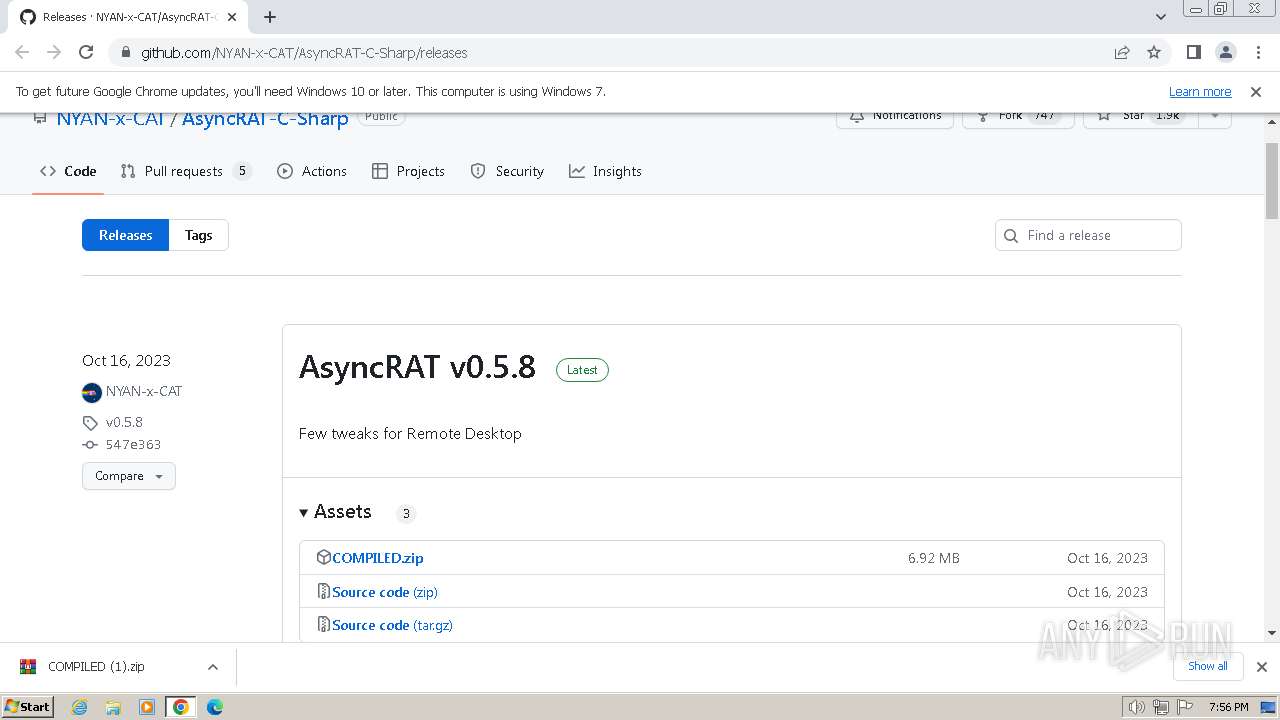This screenshot has height=720, width=1280.
Task: Open the Code repository tab
Action: [x=68, y=171]
